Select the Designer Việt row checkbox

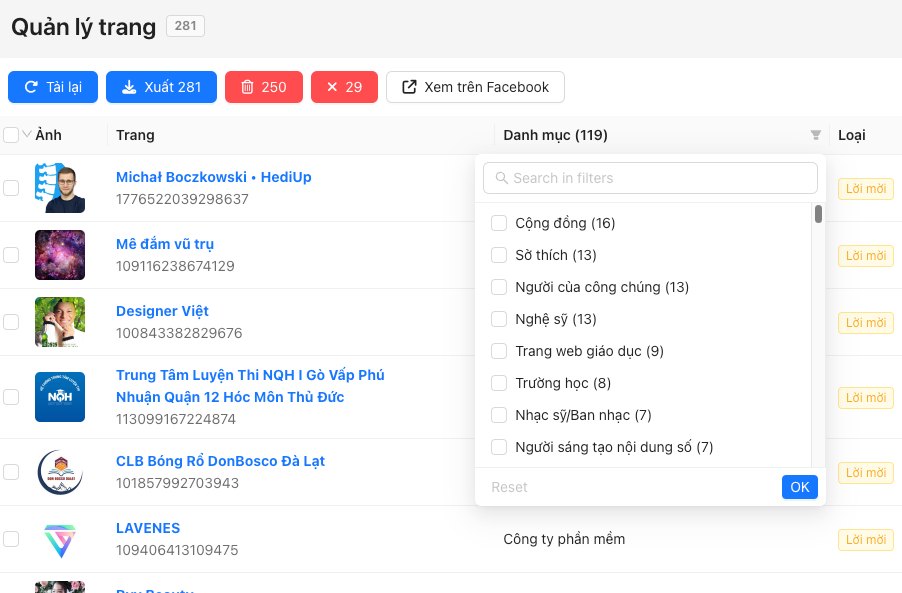pos(11,322)
